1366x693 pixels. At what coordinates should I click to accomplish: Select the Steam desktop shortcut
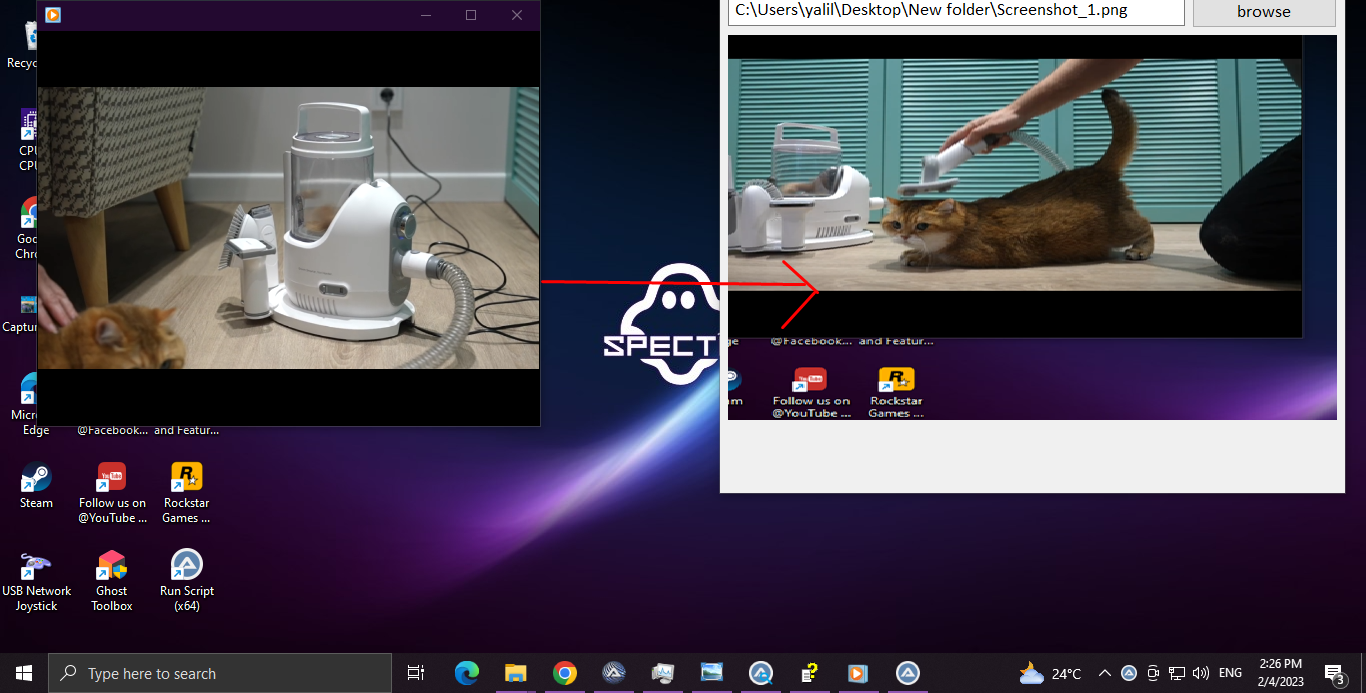(36, 486)
